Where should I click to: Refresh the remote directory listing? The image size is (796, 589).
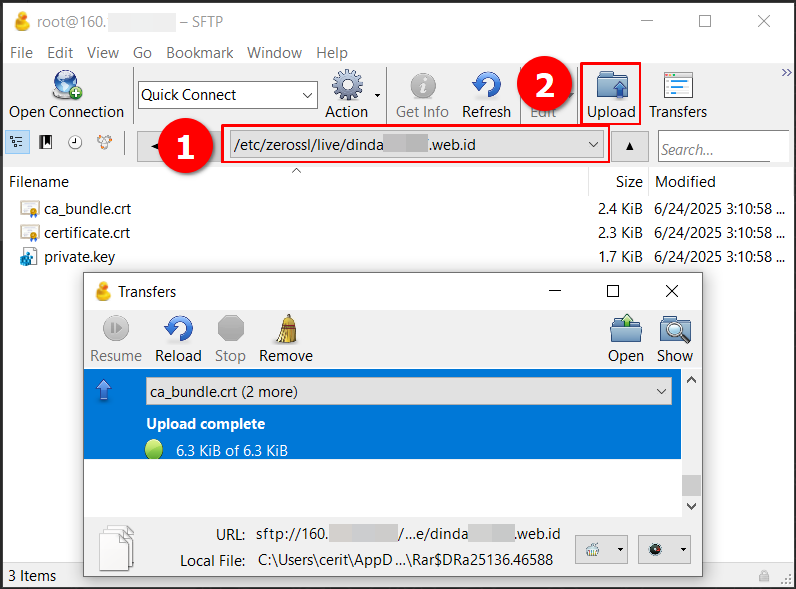(486, 95)
